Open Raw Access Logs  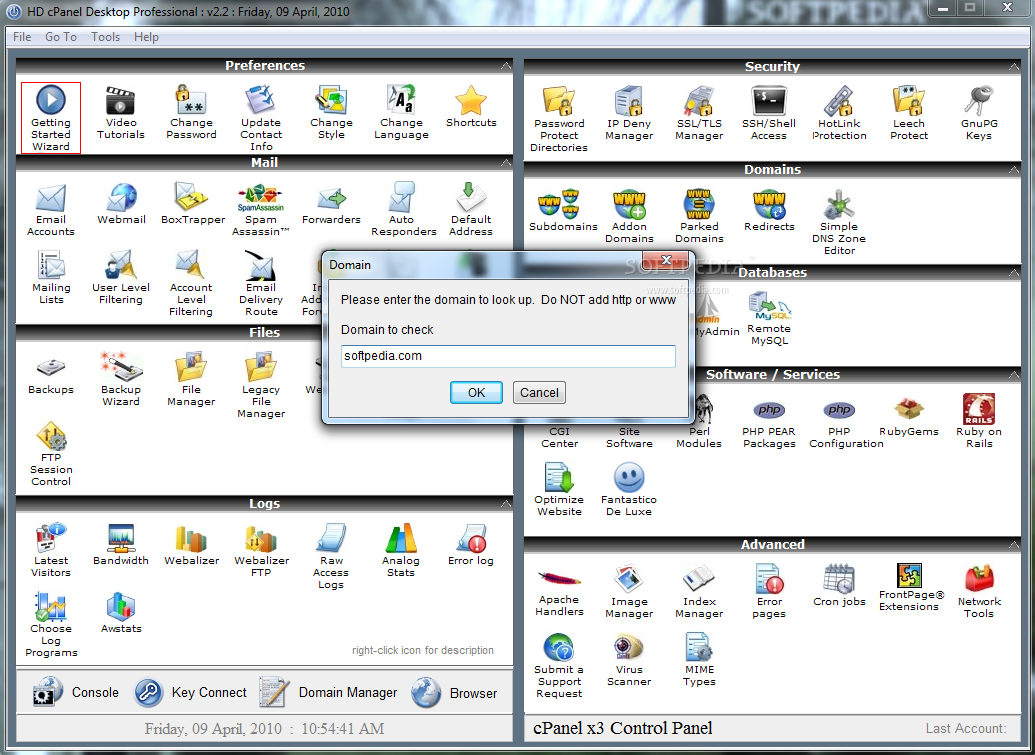331,556
